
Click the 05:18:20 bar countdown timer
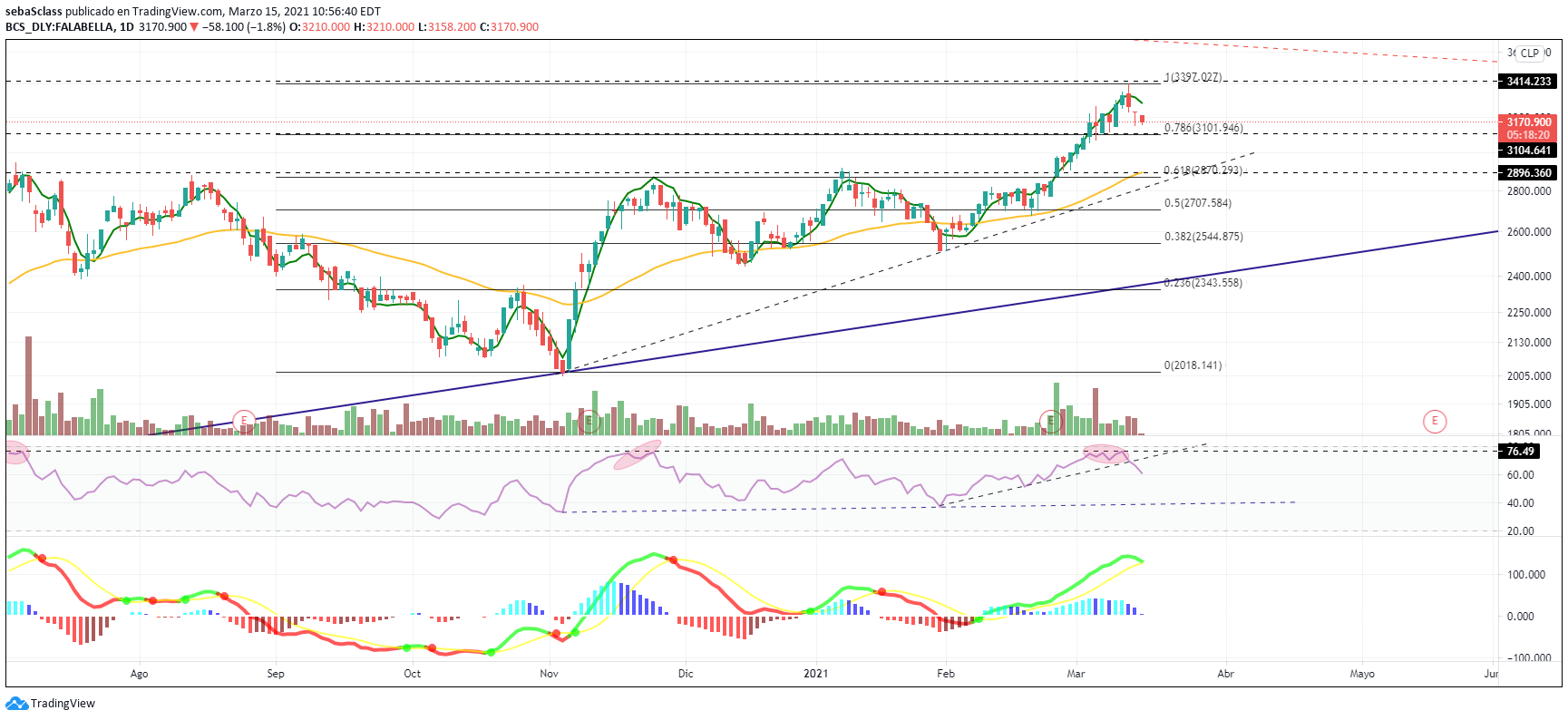tap(1529, 135)
